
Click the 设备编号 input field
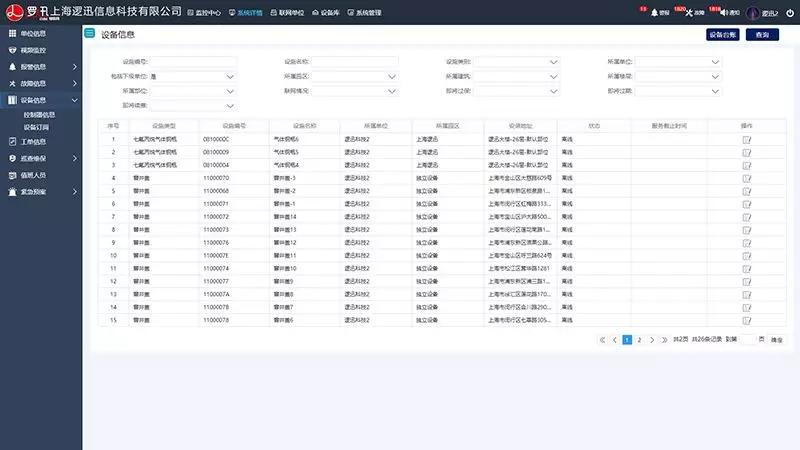click(193, 61)
